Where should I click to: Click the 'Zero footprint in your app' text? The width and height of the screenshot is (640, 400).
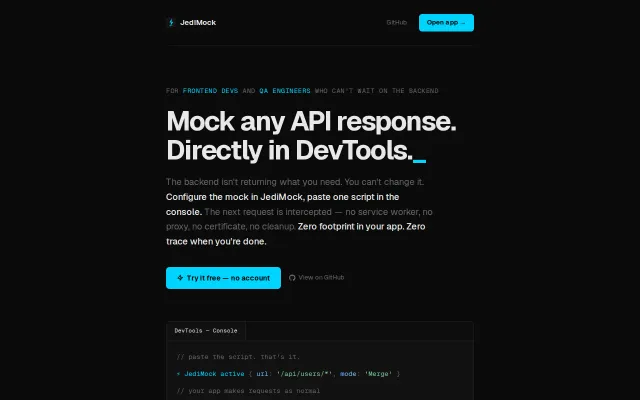[351, 227]
